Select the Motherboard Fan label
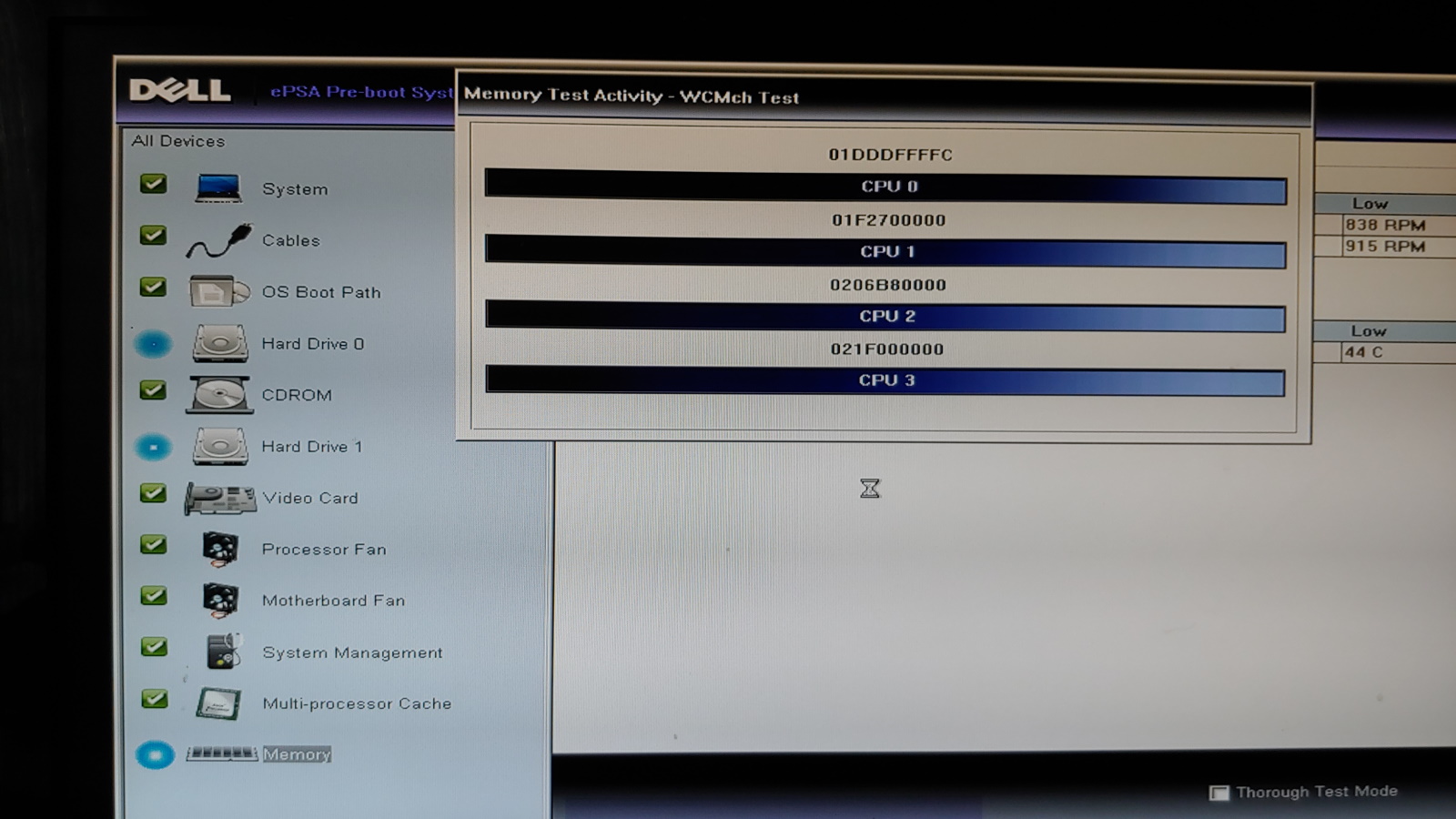Image resolution: width=1456 pixels, height=819 pixels. click(x=334, y=601)
